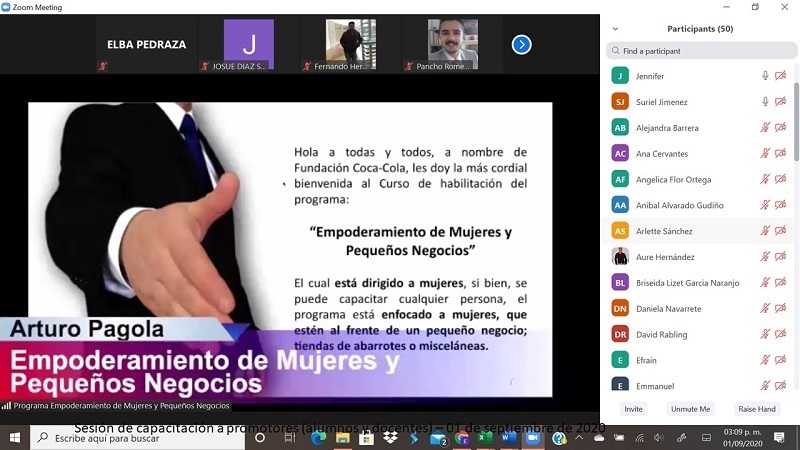Show hidden system tray icons
Image resolution: width=800 pixels, height=450 pixels.
pyautogui.click(x=579, y=438)
